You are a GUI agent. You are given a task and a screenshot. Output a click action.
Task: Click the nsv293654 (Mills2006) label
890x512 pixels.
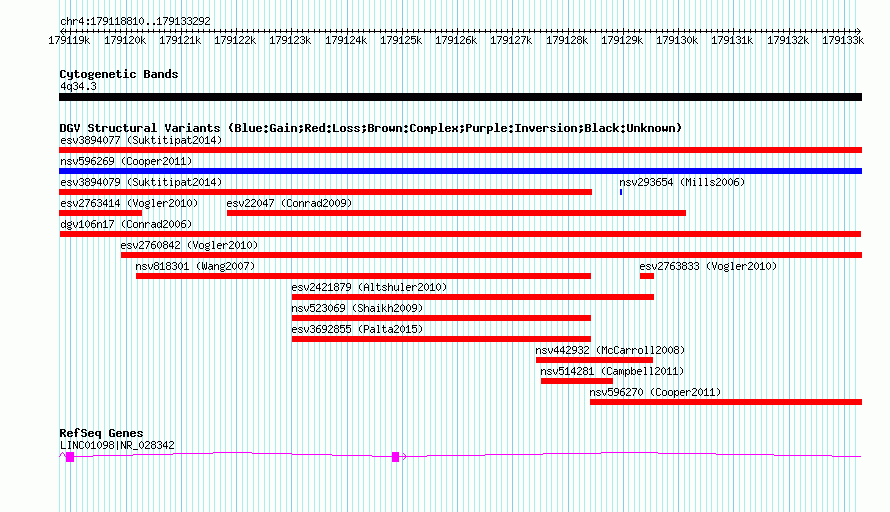[682, 182]
